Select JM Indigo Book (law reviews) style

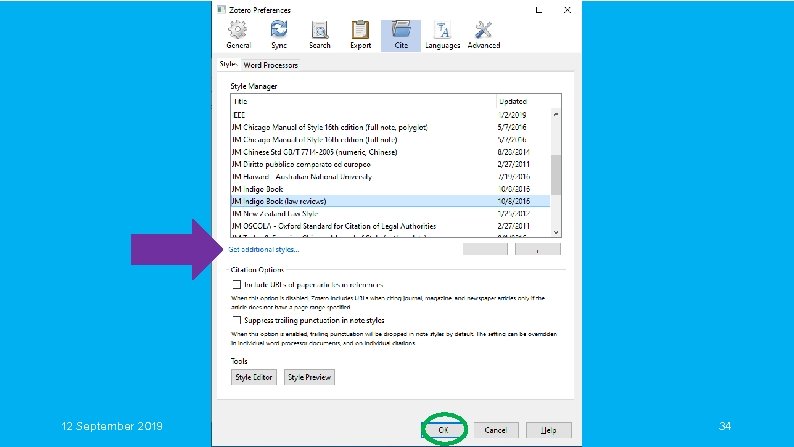(390, 201)
